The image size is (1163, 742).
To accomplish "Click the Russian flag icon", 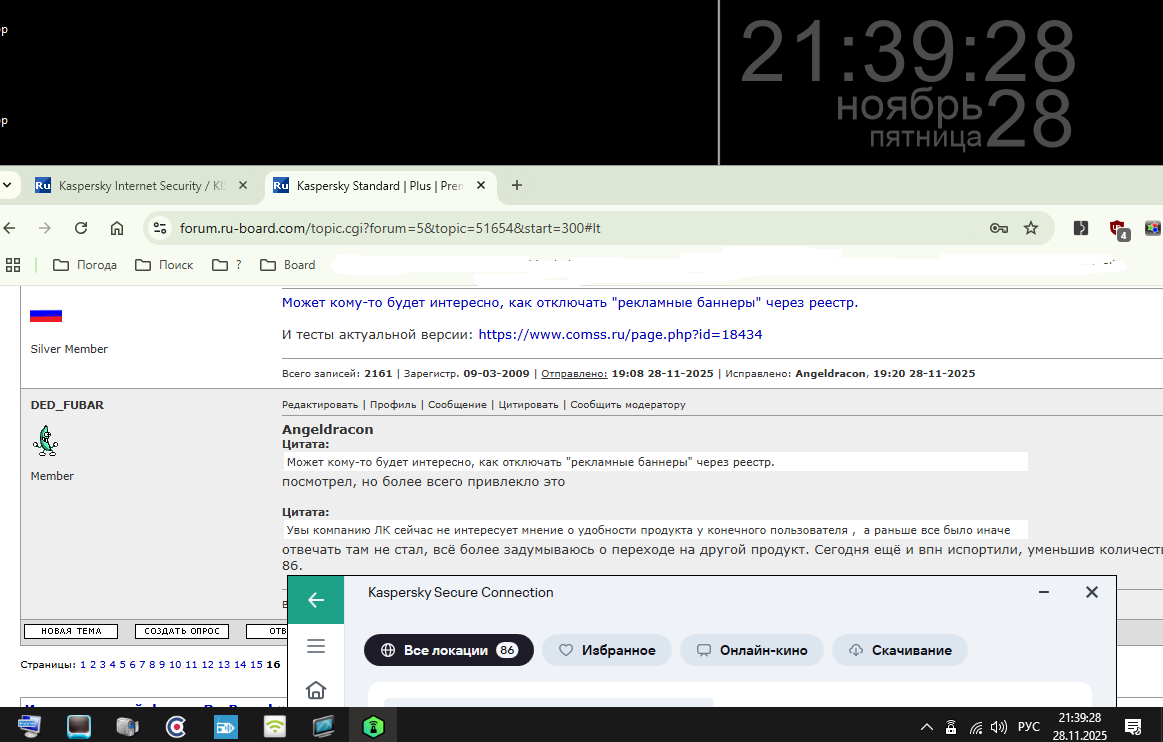I will coord(46,315).
